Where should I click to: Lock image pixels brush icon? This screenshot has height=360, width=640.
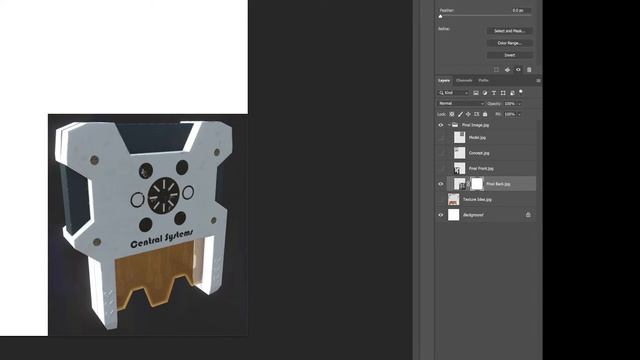coord(460,114)
